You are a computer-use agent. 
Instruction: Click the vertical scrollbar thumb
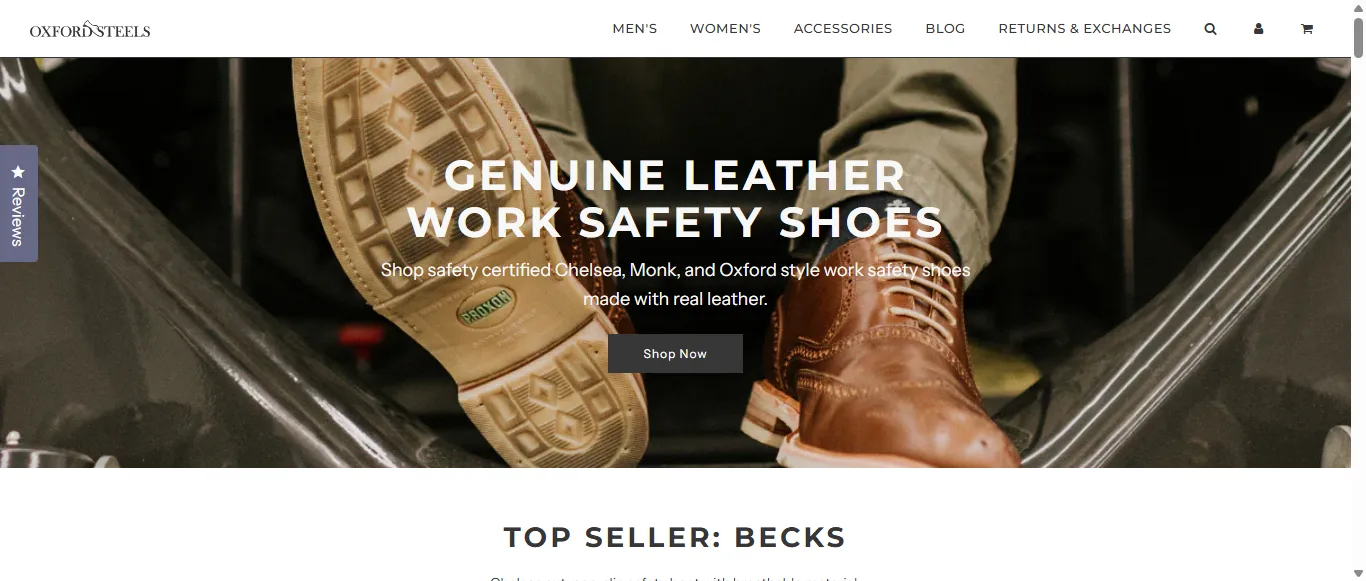1358,38
